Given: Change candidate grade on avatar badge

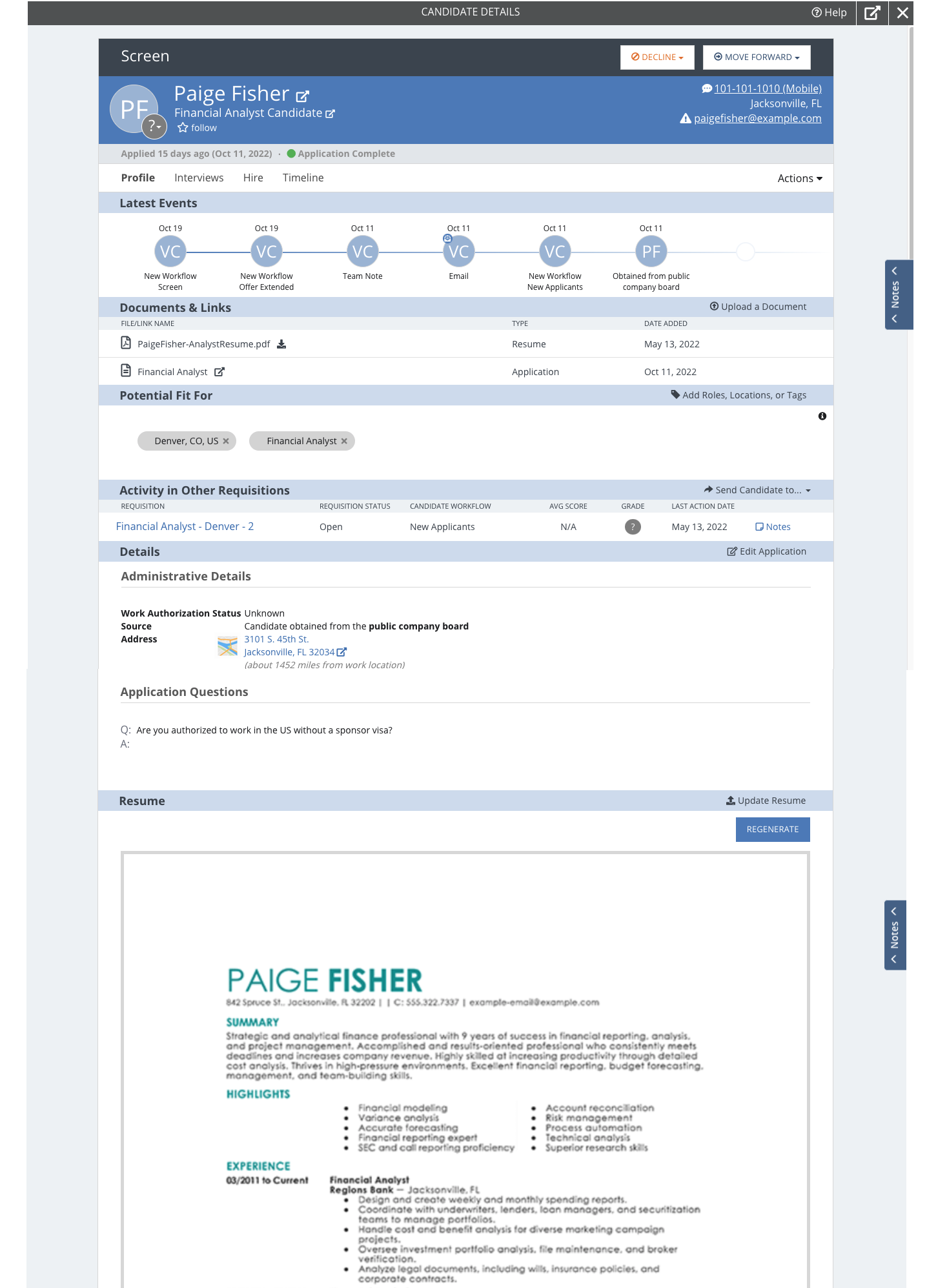Looking at the screenshot, I should [154, 127].
